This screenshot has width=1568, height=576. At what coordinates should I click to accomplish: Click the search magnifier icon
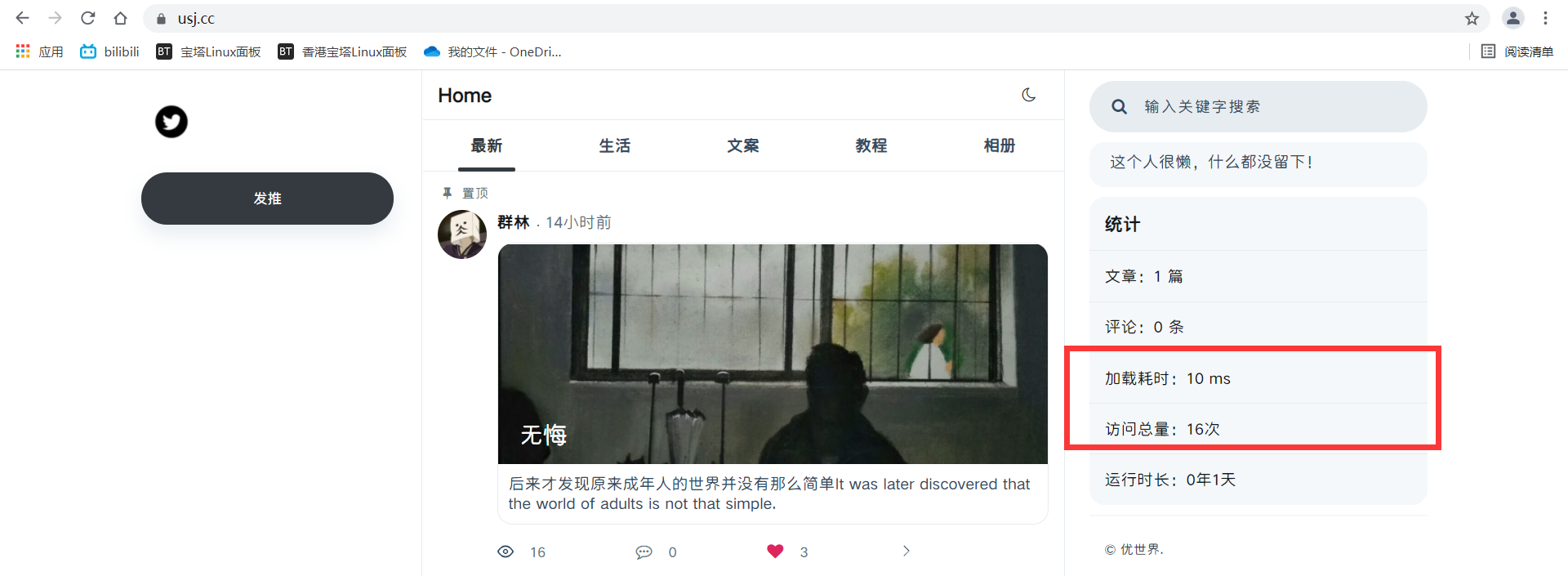[1120, 107]
